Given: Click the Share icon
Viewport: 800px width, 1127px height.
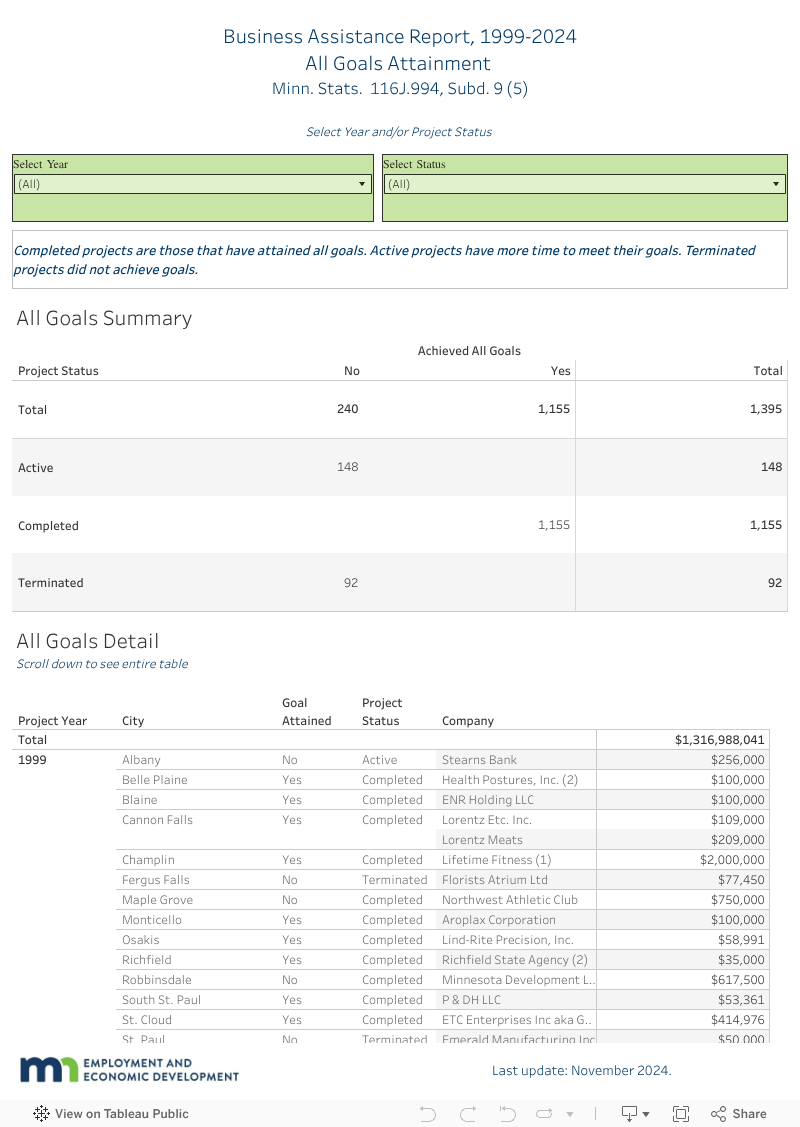Looking at the screenshot, I should coord(738,1113).
